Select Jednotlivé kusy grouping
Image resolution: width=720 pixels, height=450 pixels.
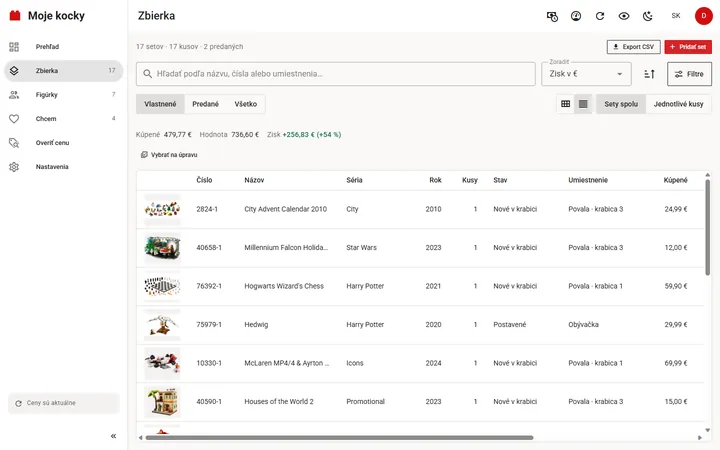click(x=678, y=104)
